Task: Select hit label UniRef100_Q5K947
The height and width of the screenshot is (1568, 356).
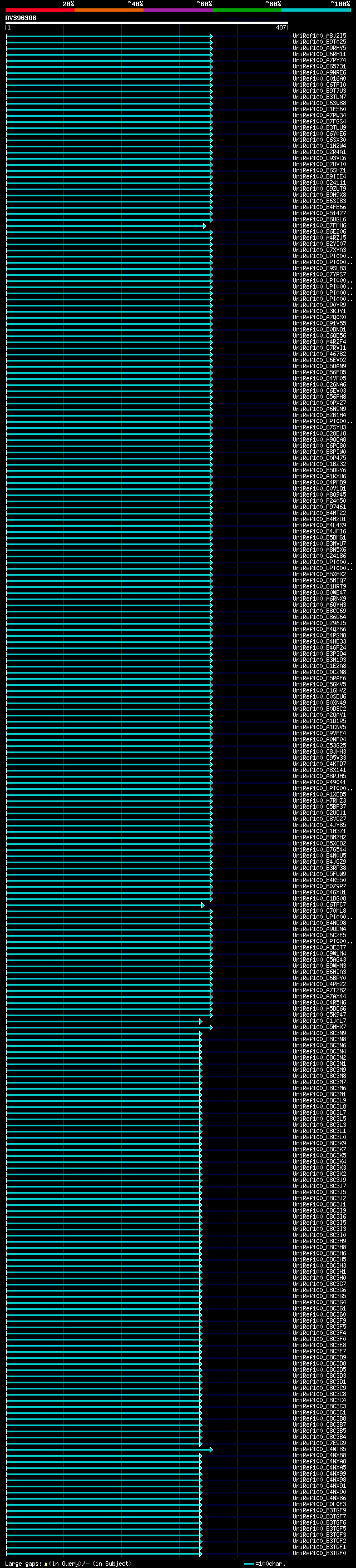Action: coord(319,1015)
